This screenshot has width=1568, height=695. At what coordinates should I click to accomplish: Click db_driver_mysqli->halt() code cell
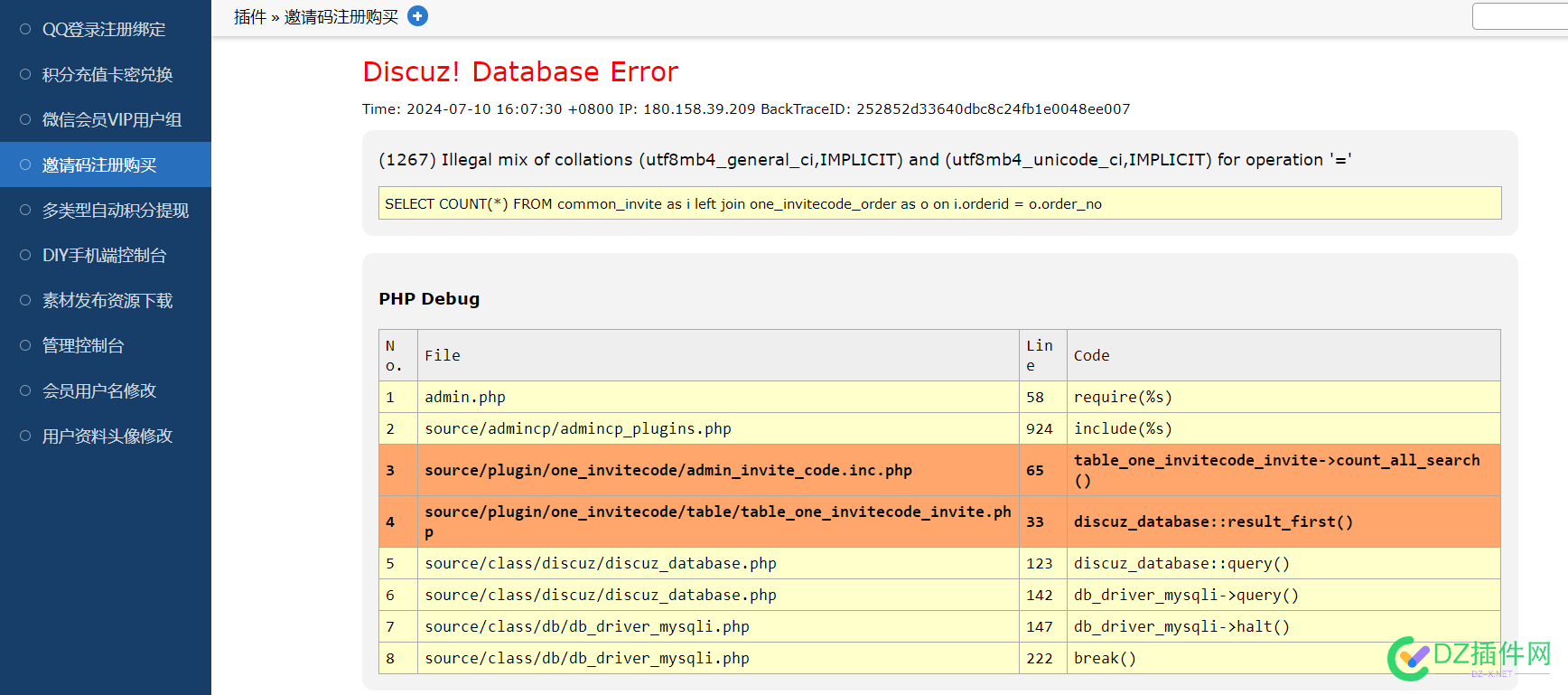pos(1283,626)
